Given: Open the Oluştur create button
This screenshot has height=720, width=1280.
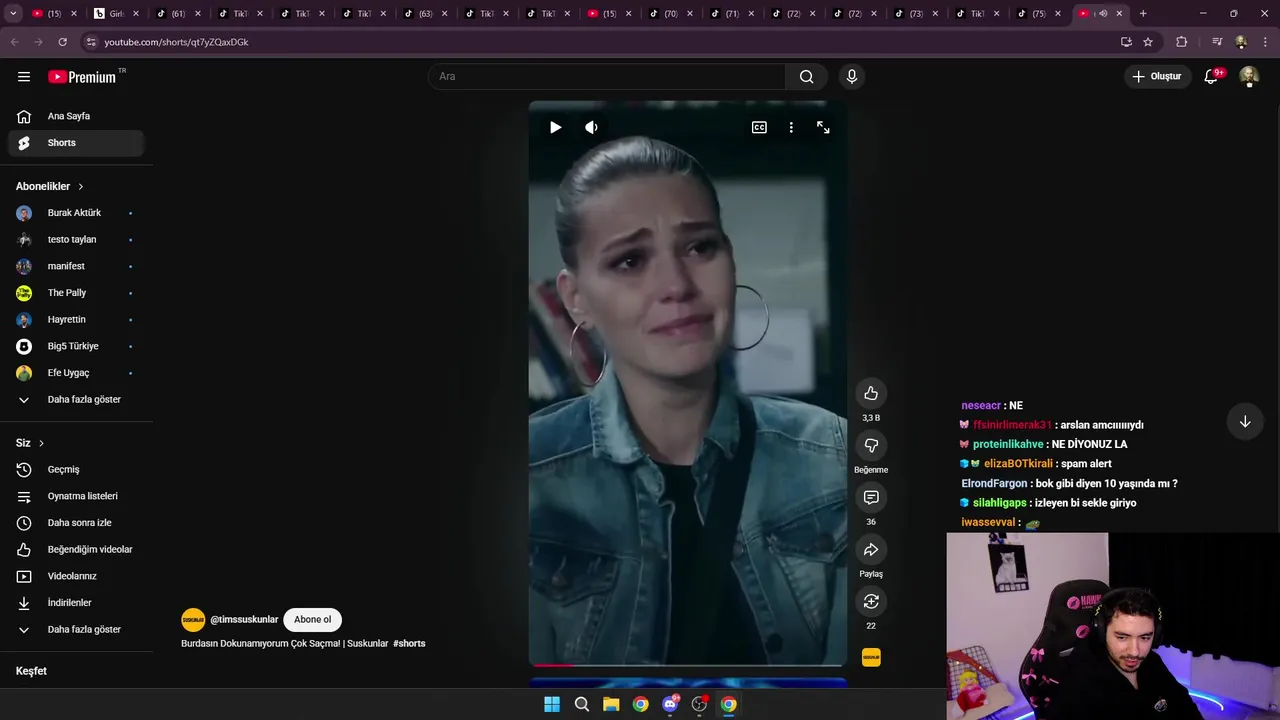Looking at the screenshot, I should coord(1157,76).
